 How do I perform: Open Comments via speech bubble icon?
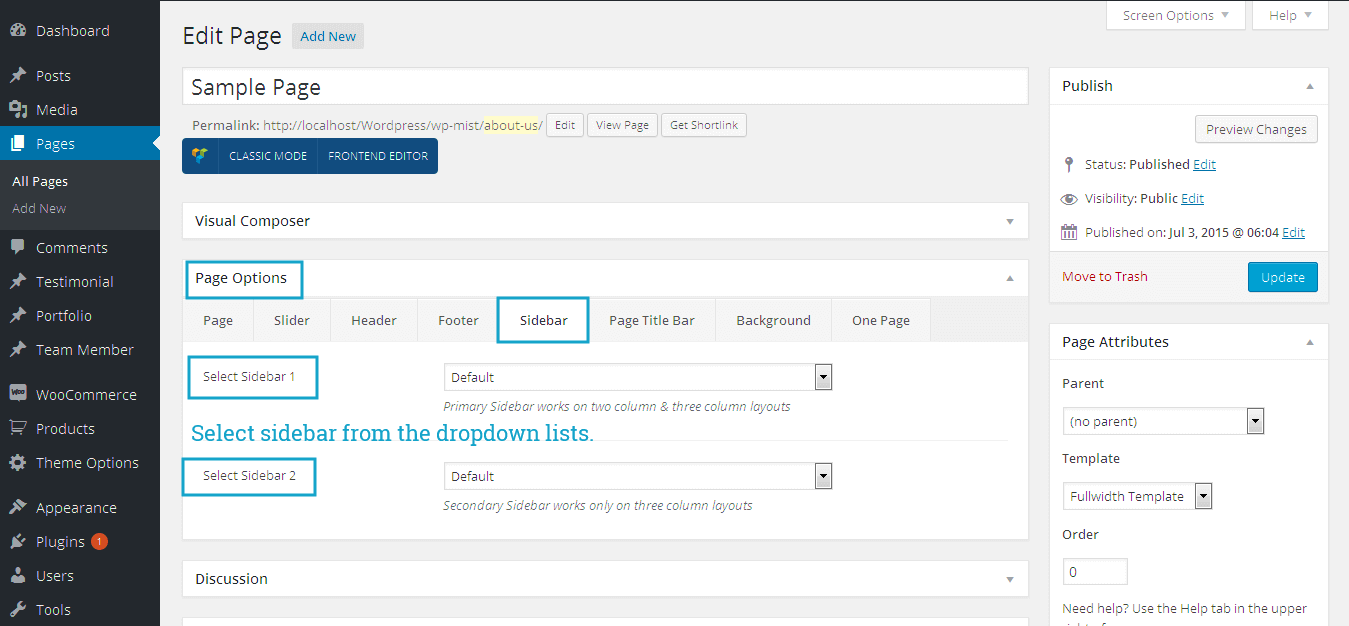click(18, 248)
